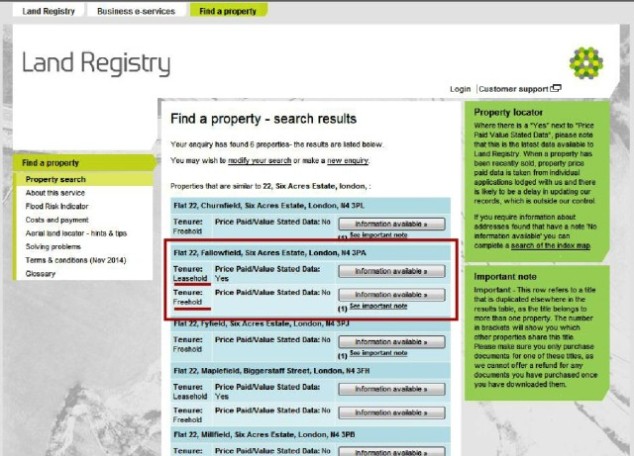The image size is (634, 456).
Task: Click the Land Registry green logo icon
Action: [x=586, y=63]
